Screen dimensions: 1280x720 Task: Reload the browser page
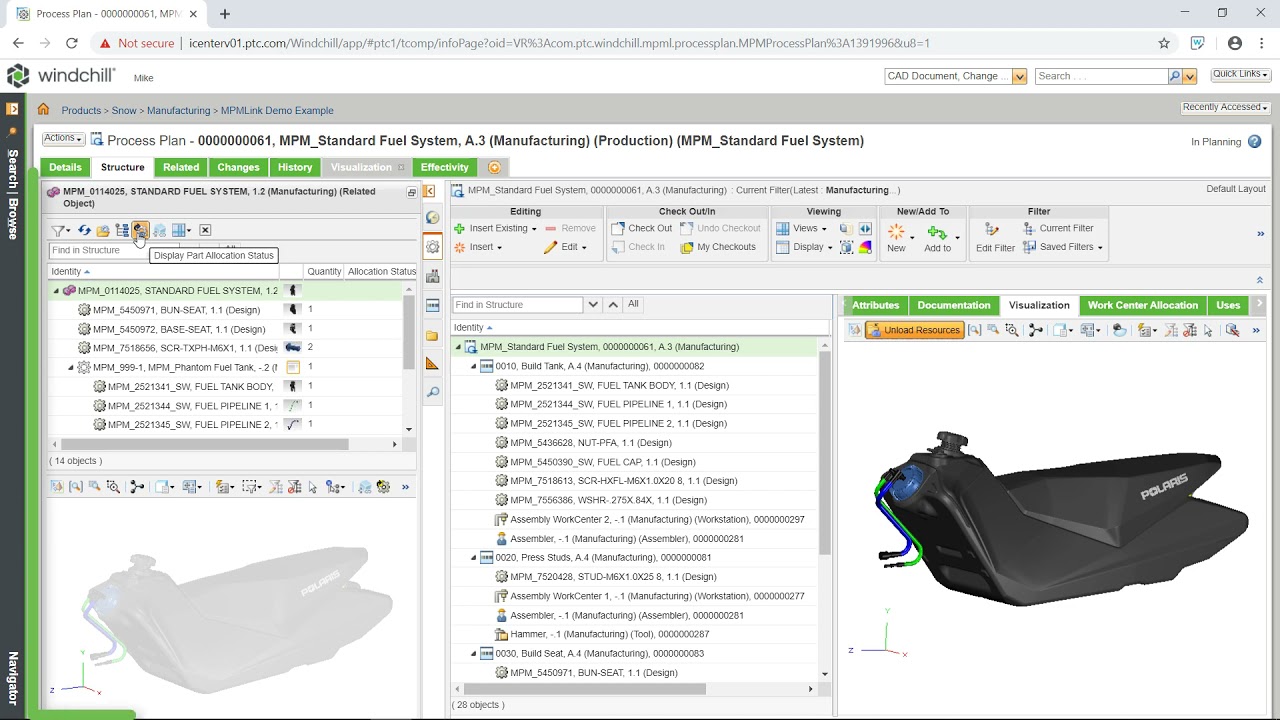click(x=71, y=43)
